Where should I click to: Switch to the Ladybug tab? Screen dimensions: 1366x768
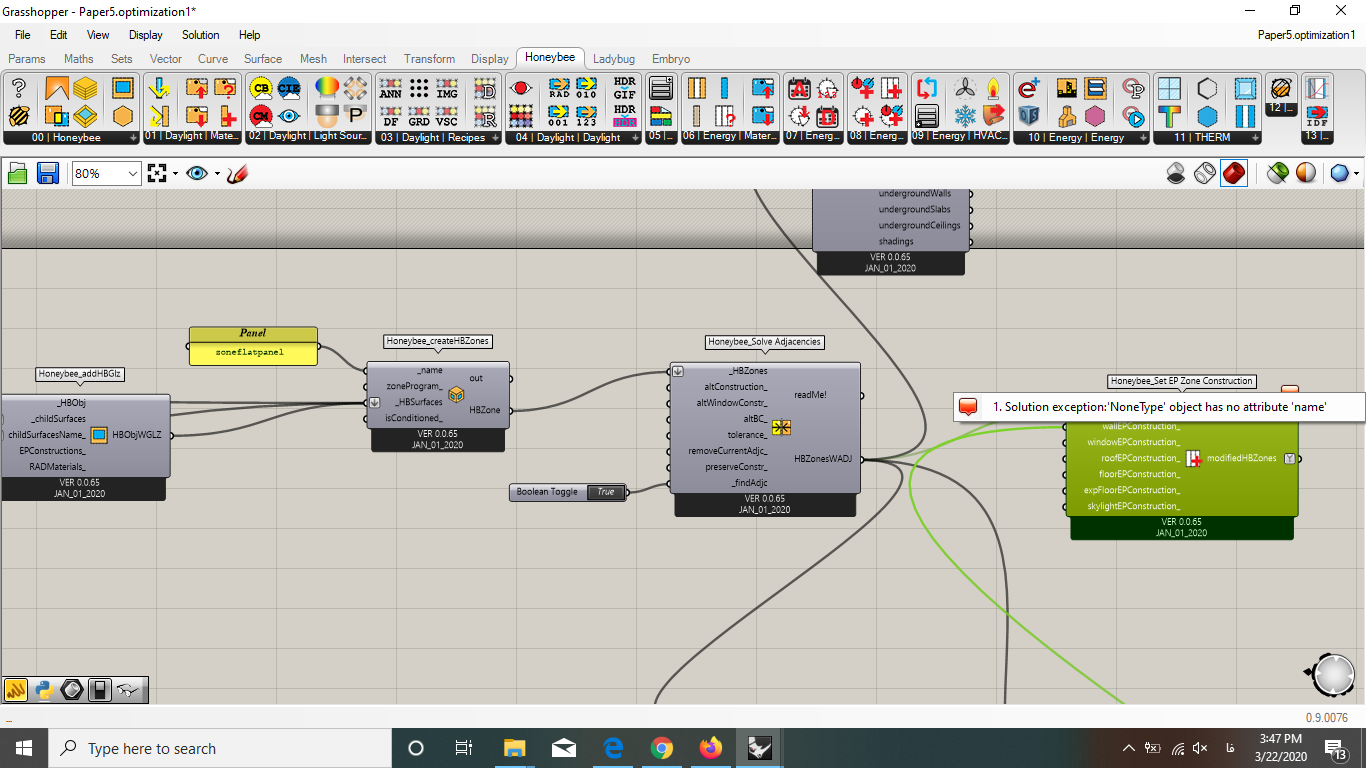tap(614, 59)
